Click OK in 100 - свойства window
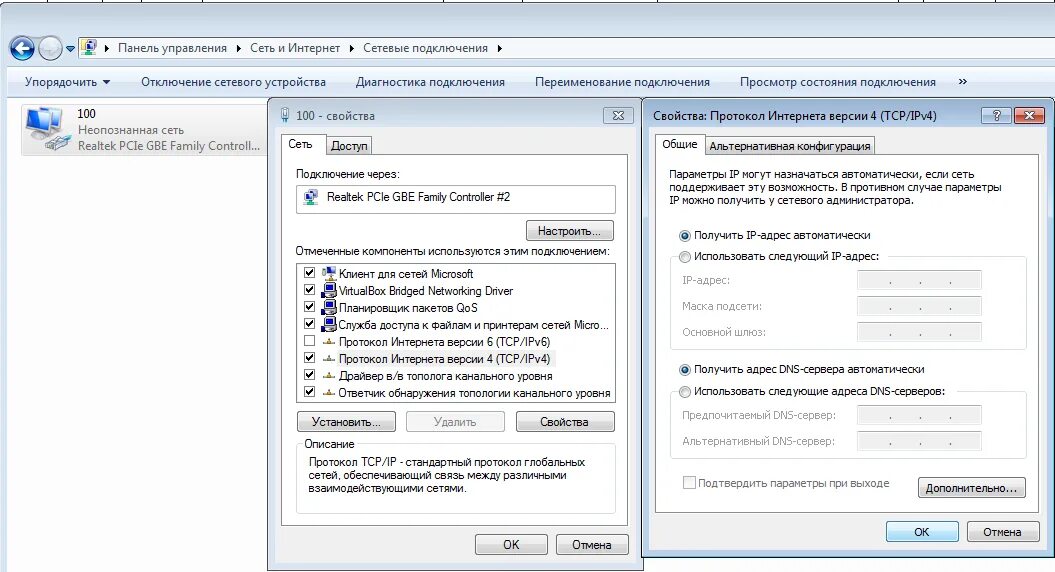 [x=511, y=544]
